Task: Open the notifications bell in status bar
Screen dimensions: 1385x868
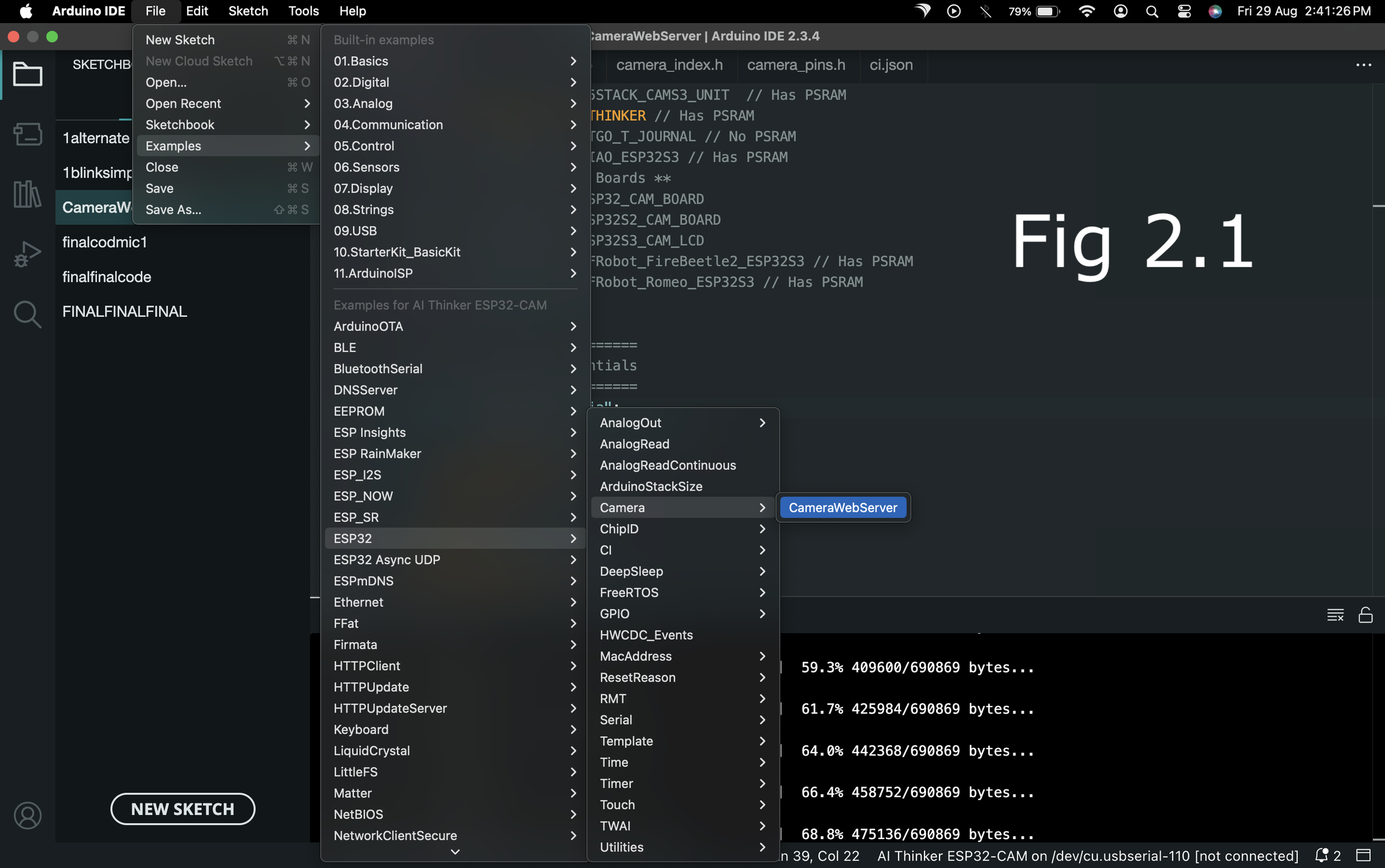Action: click(1322, 855)
